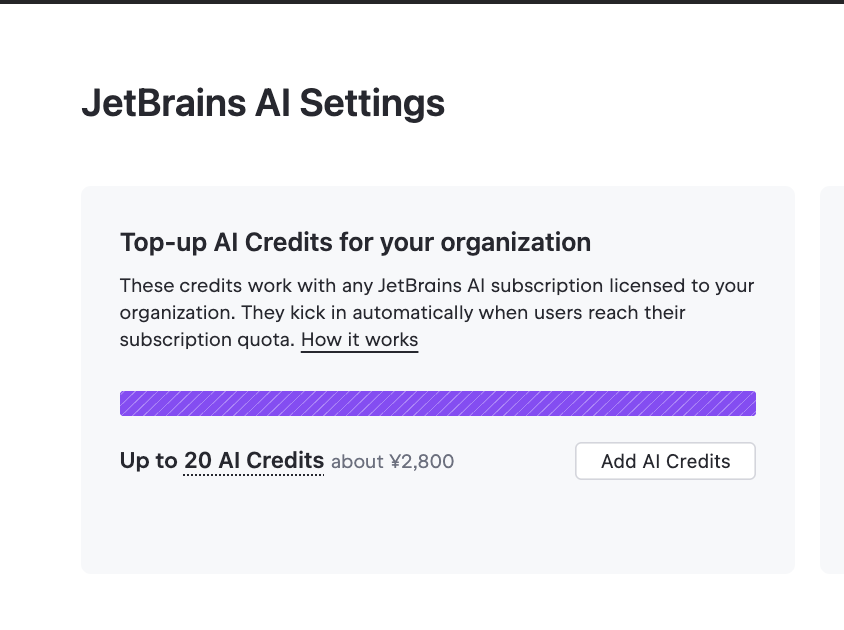Click the partially visible card at right edge
The height and width of the screenshot is (630, 844).
(x=832, y=380)
